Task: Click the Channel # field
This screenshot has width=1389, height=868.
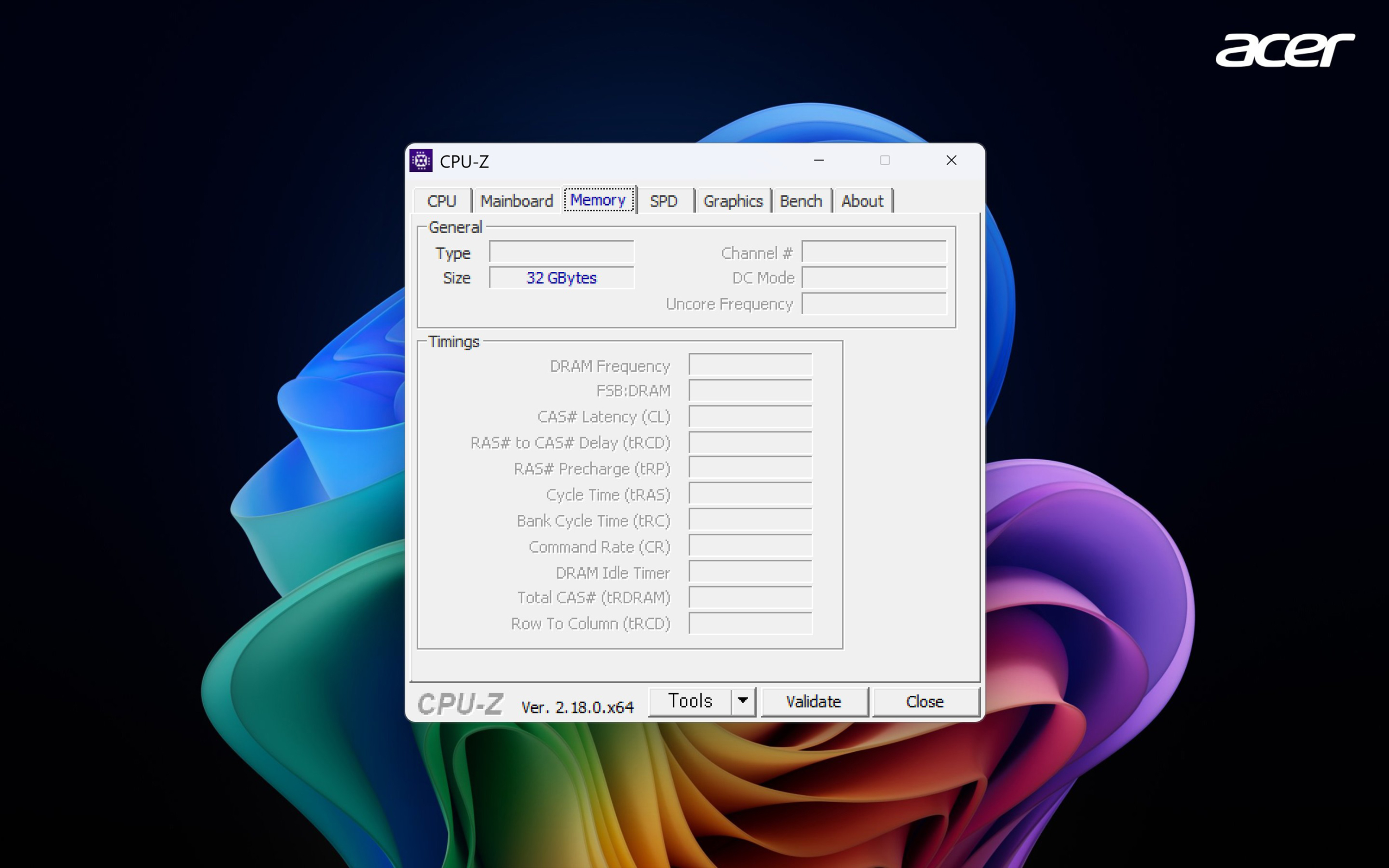Action: pos(874,252)
